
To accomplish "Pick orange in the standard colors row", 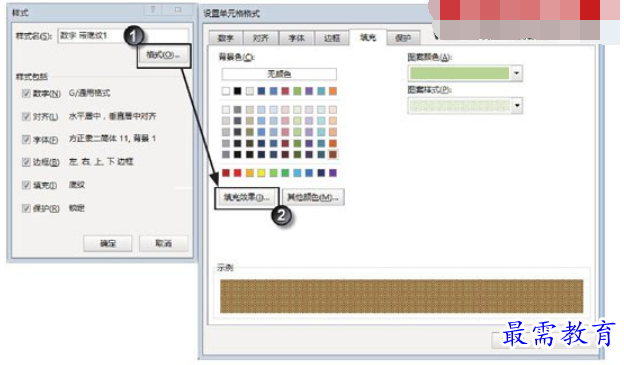I will pyautogui.click(x=250, y=173).
